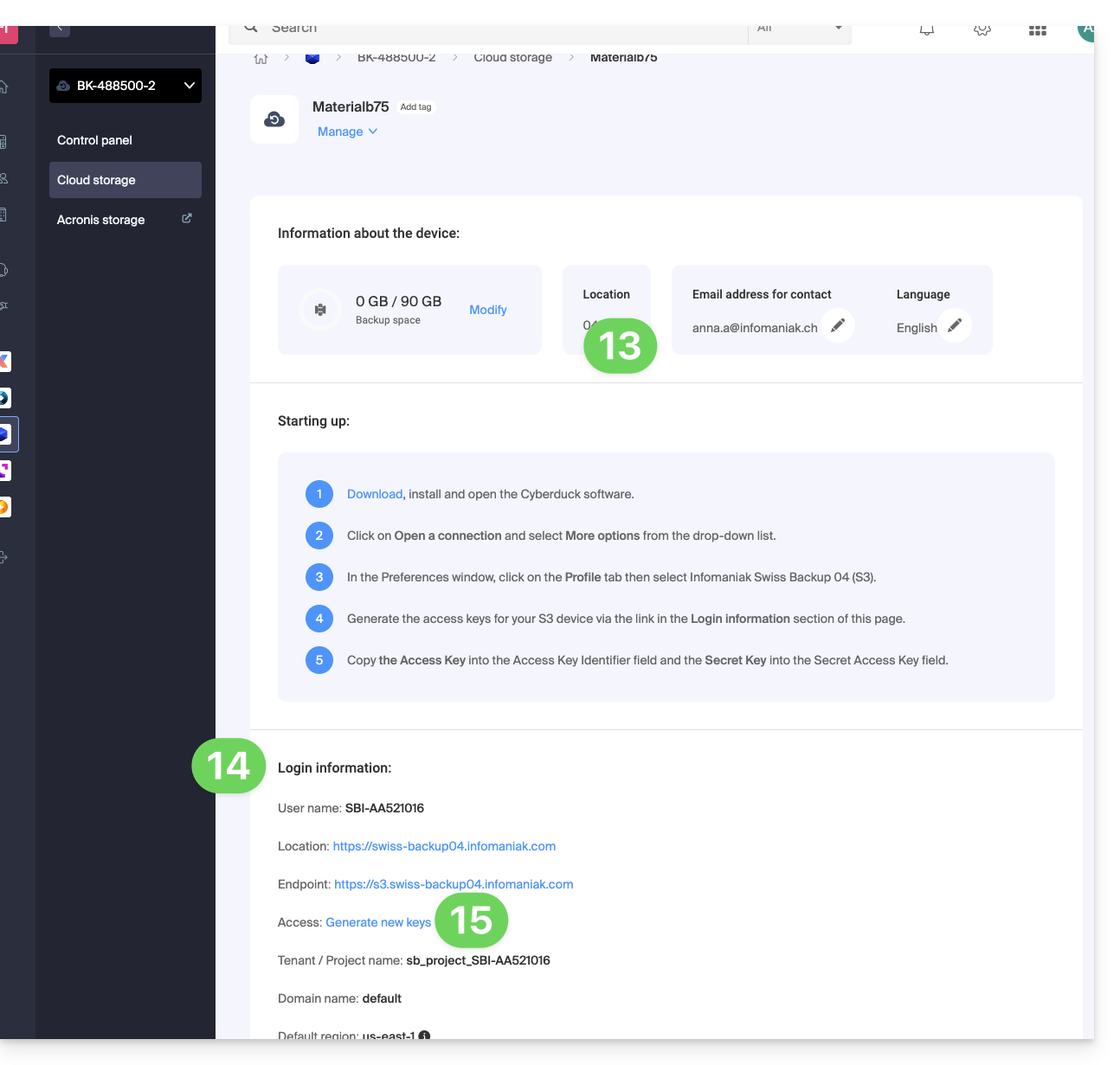Click the Modify backup space link
This screenshot has height=1065, width=1120.
(487, 310)
